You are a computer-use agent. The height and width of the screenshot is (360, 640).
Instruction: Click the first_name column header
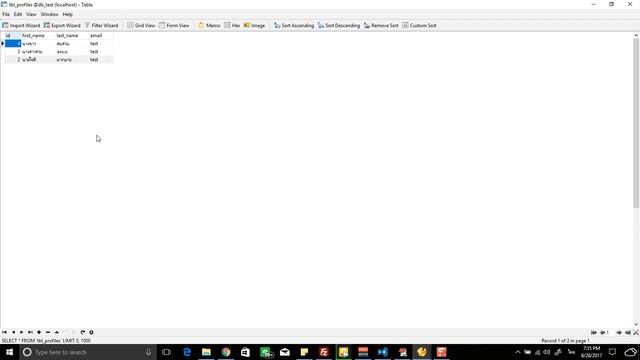click(38, 36)
